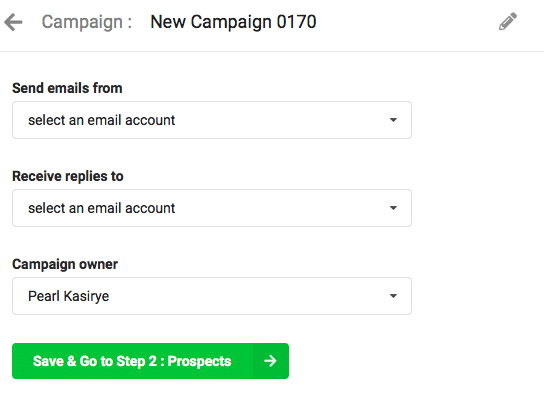Click the "Campaign :" header label
Screen dimensions: 544x417
click(87, 22)
